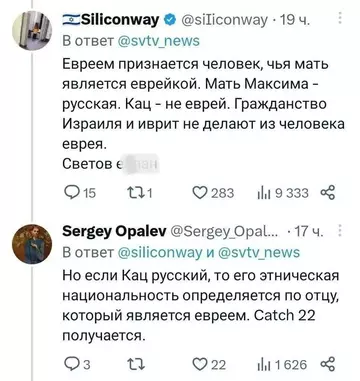Reply to Sergey Opalev's tweet
The image size is (360, 381).
coord(76,364)
